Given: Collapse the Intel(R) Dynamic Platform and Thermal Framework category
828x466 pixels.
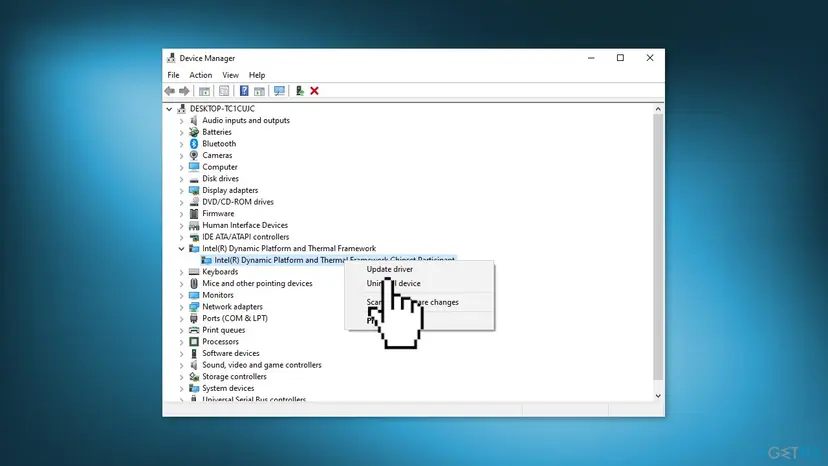Looking at the screenshot, I should pyautogui.click(x=181, y=248).
